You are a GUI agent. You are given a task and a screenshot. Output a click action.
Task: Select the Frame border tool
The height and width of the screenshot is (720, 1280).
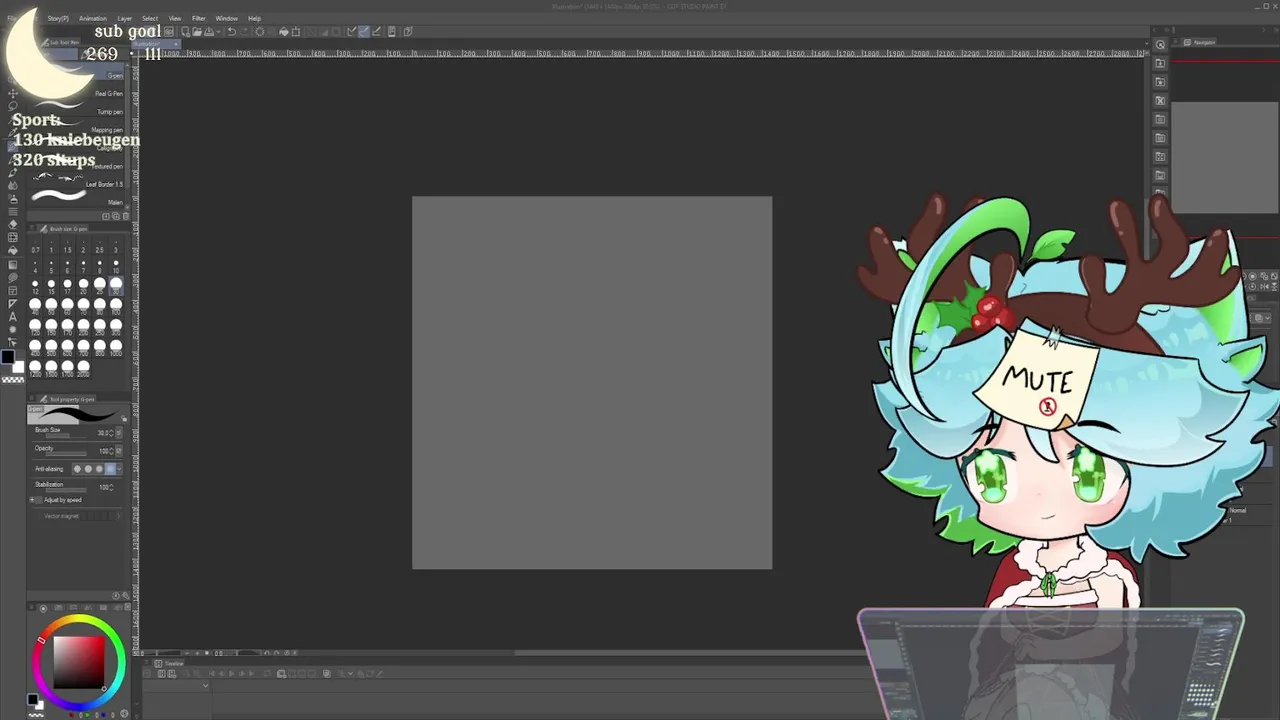(12, 290)
